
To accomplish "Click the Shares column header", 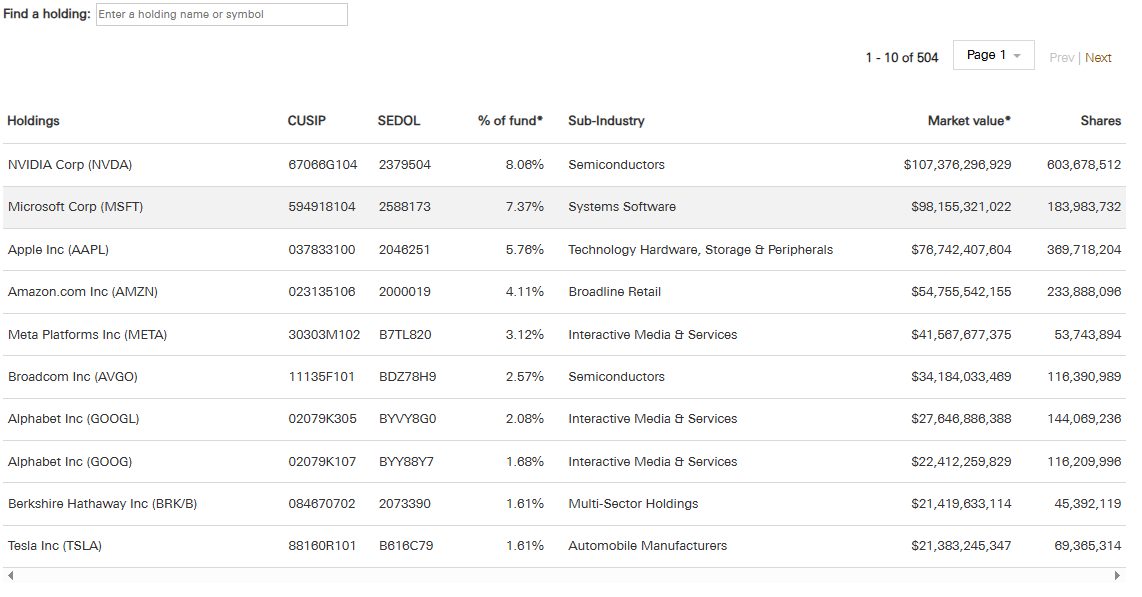I will [1100, 121].
